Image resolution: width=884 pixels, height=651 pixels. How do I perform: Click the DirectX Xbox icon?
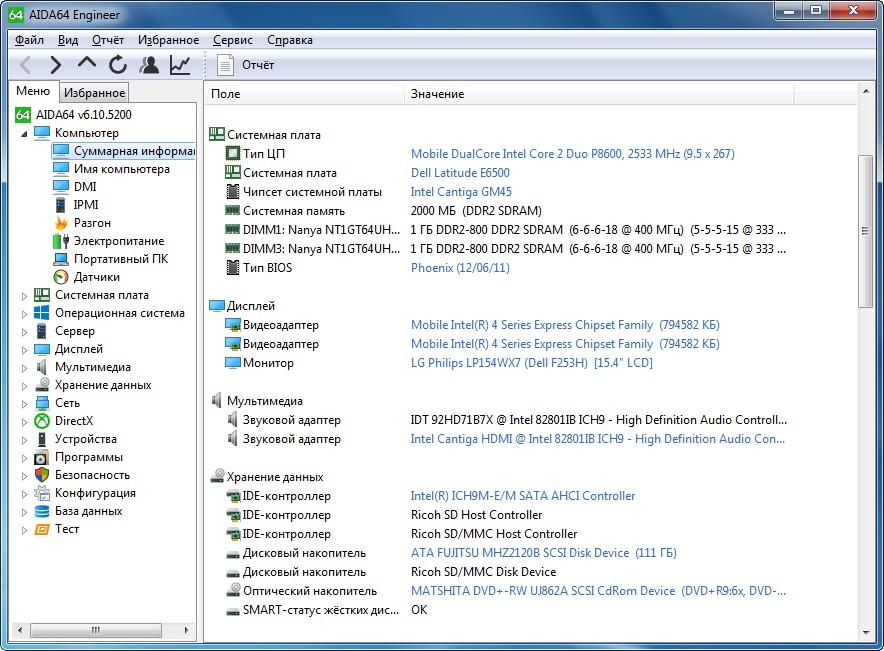click(42, 421)
